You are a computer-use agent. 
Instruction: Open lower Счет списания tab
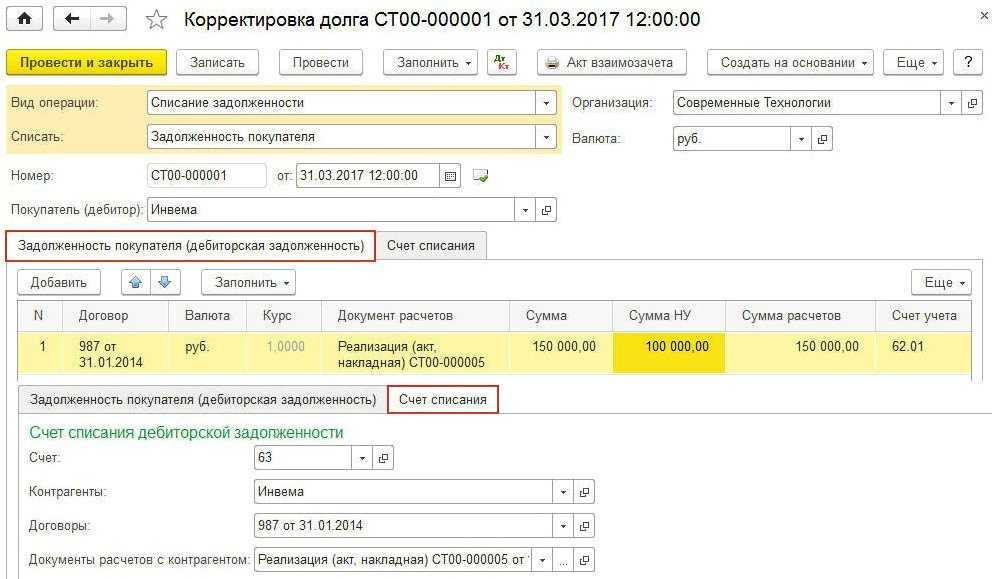[x=443, y=400]
